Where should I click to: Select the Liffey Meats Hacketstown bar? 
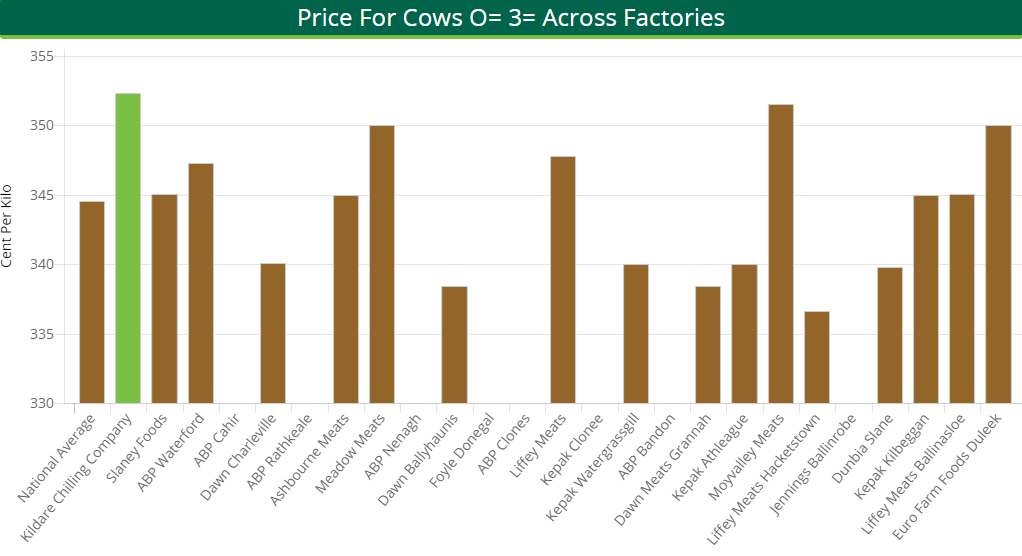pos(816,357)
